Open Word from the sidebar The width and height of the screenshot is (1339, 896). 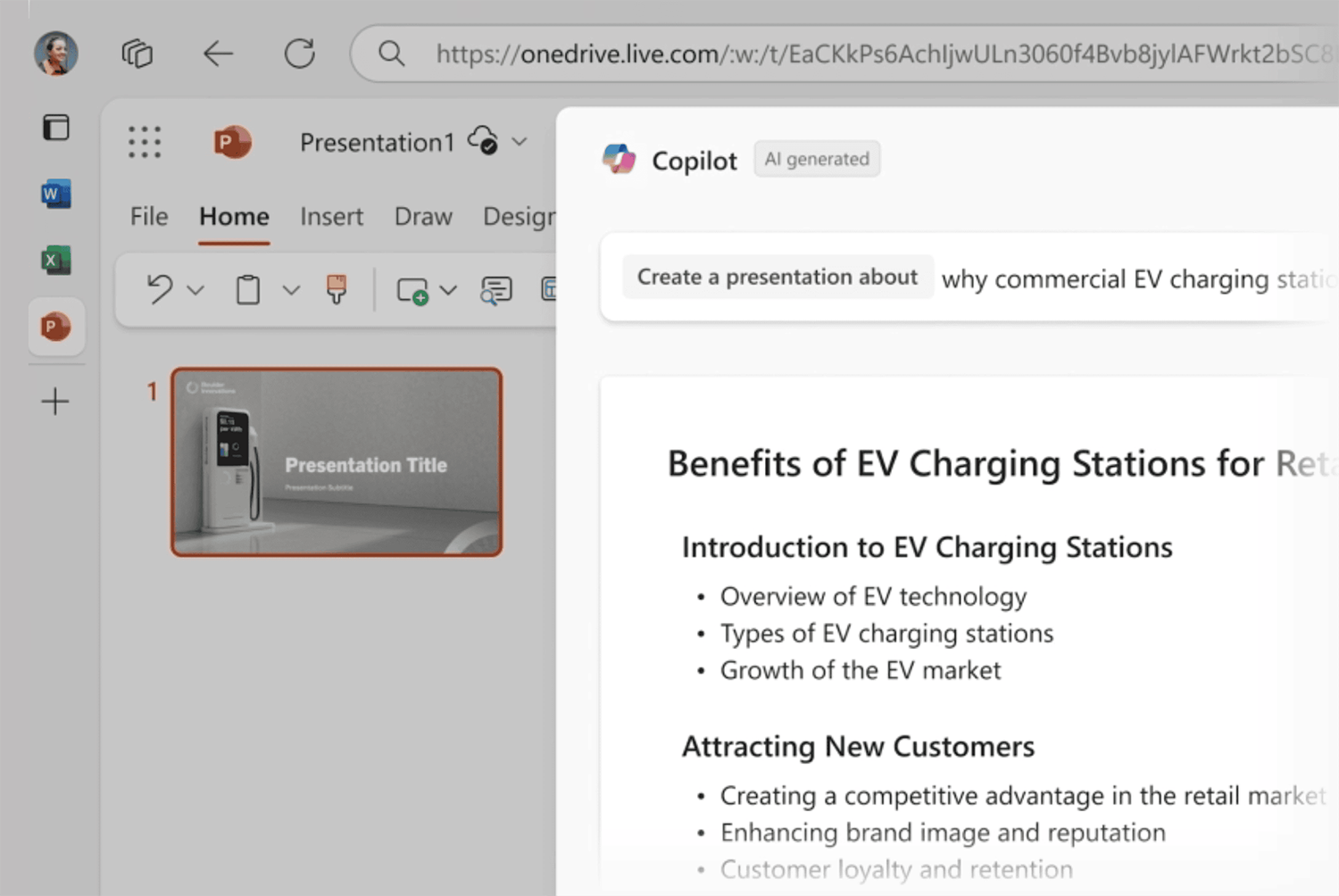(55, 194)
